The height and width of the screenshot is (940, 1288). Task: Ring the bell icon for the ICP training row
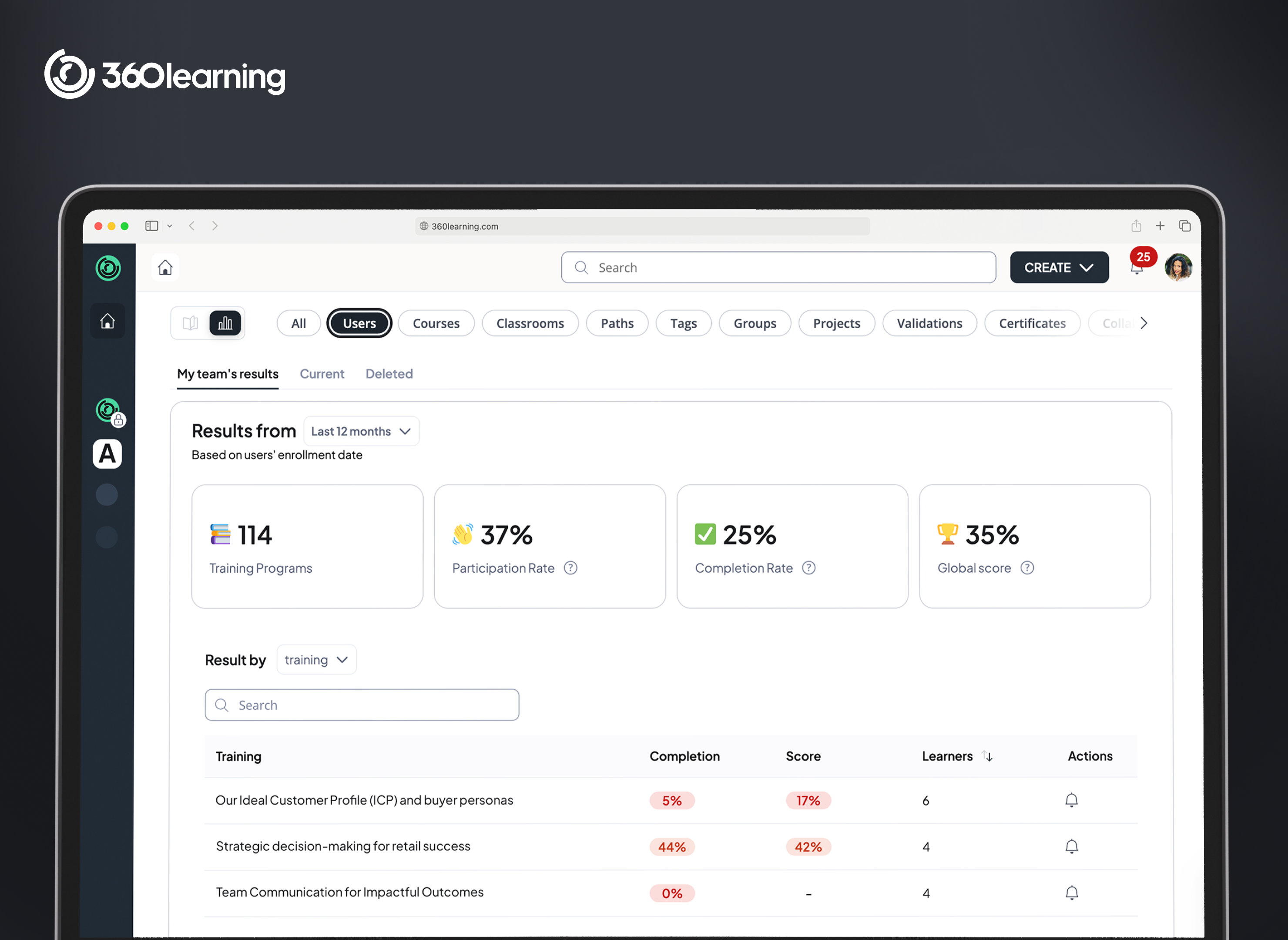[x=1072, y=800]
